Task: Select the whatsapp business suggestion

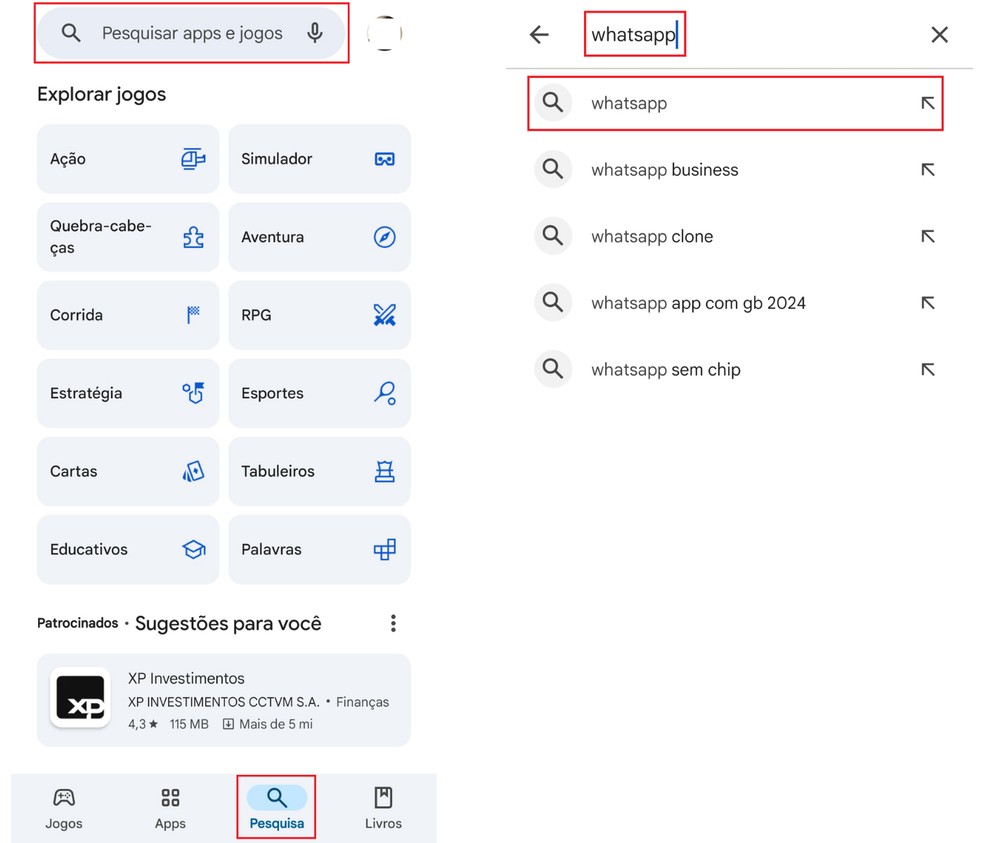Action: (x=735, y=169)
